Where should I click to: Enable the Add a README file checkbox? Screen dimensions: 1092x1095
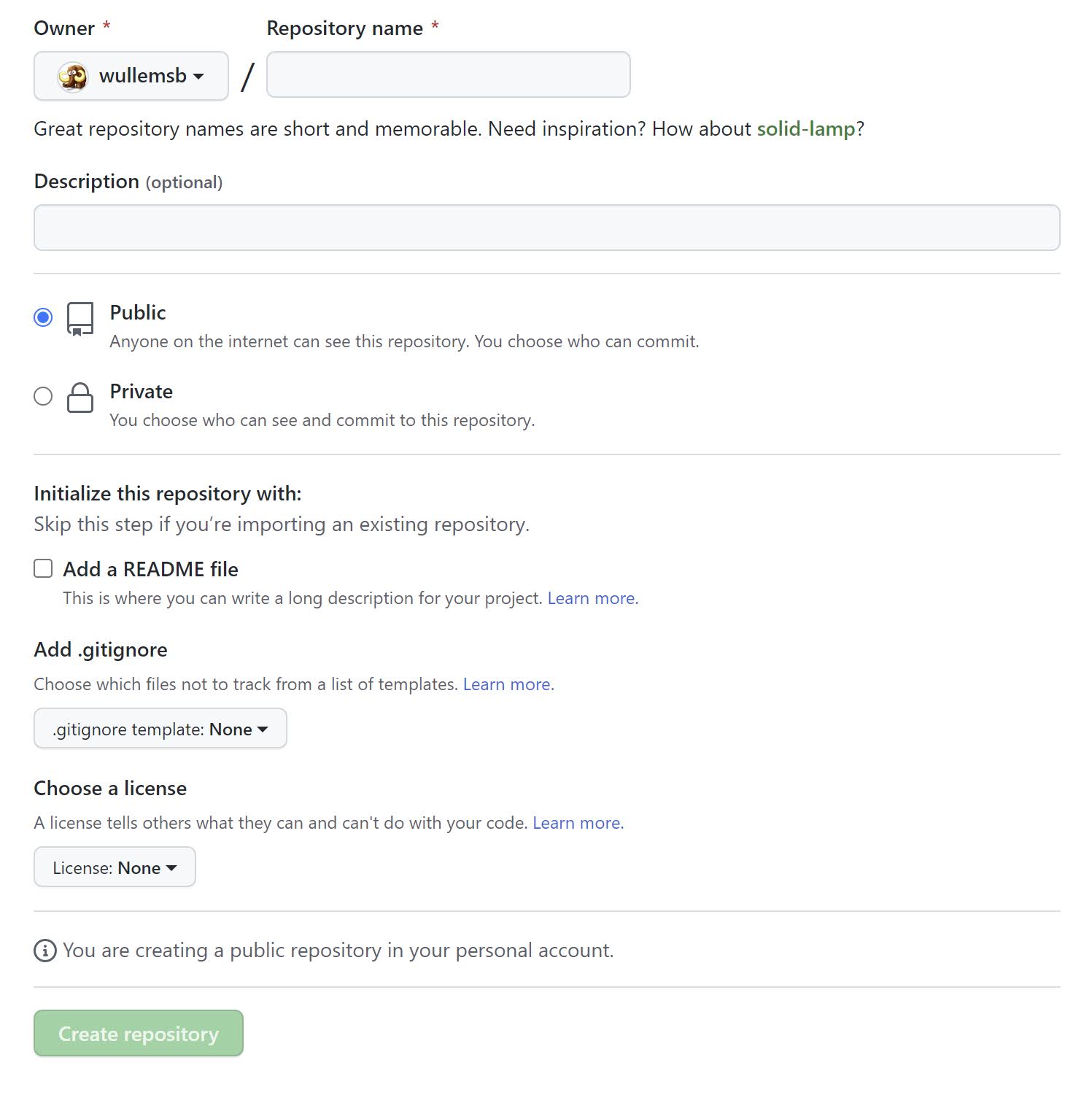point(43,568)
